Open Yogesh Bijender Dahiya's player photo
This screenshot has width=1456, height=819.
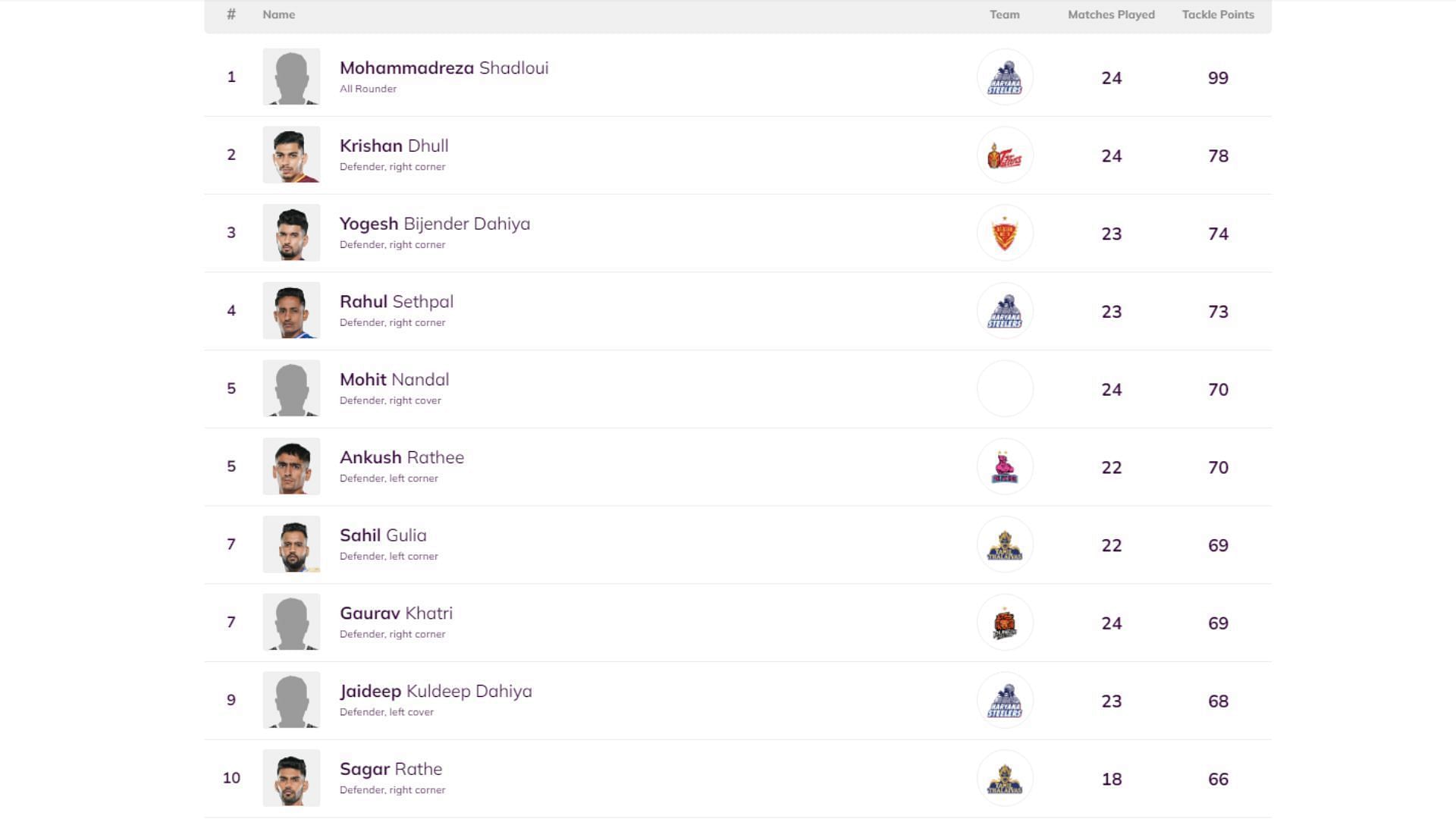point(291,233)
